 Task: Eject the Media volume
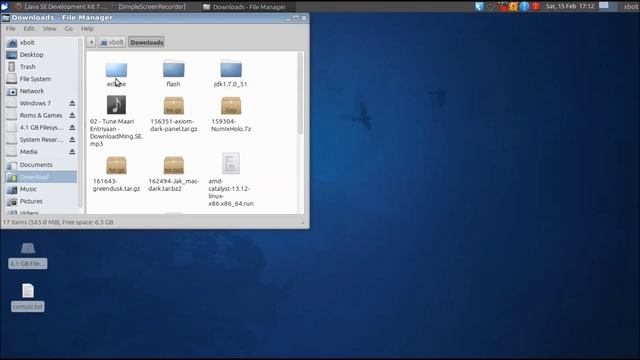72,152
